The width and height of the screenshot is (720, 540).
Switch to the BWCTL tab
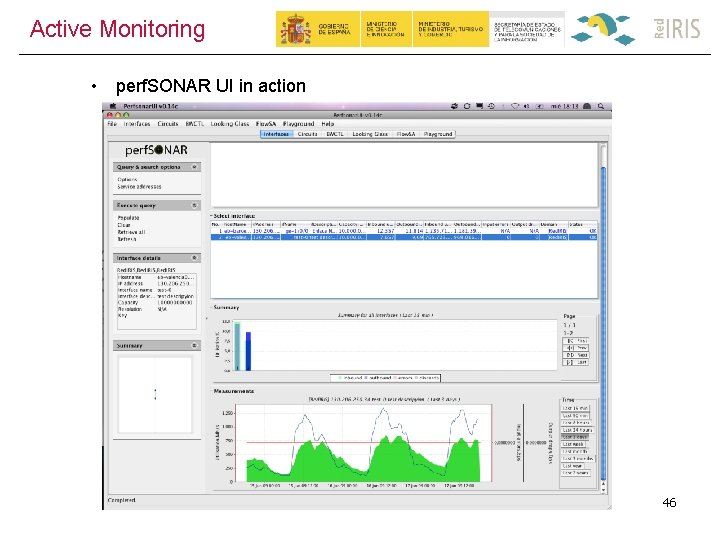pos(335,134)
